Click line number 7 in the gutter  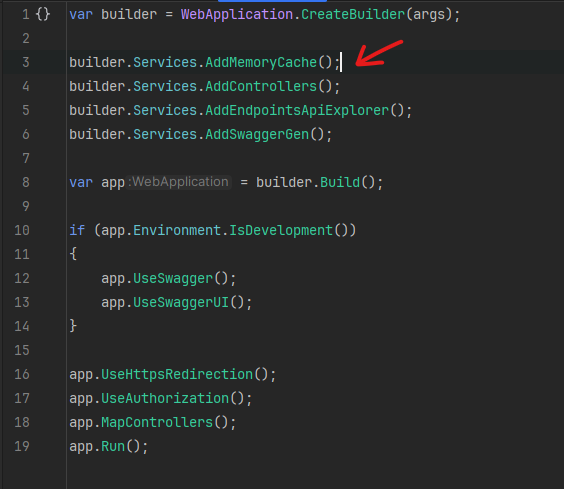[x=26, y=158]
